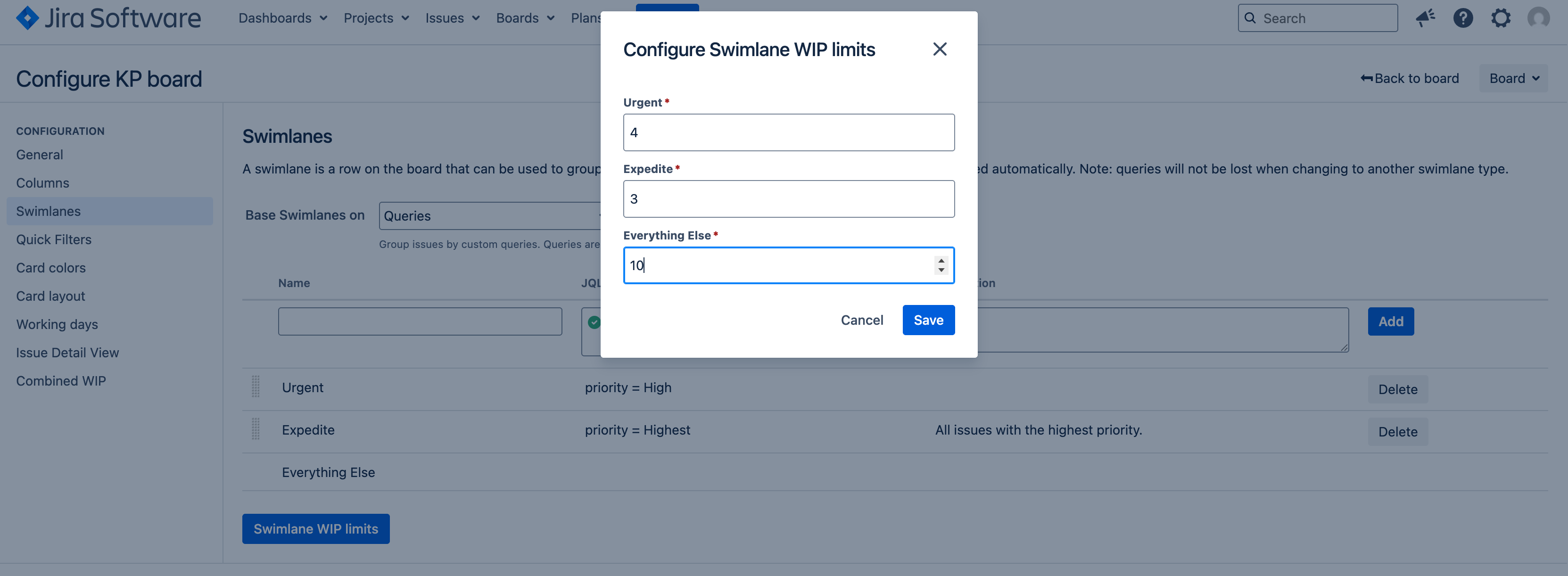Click the Search box in the header

point(1317,18)
